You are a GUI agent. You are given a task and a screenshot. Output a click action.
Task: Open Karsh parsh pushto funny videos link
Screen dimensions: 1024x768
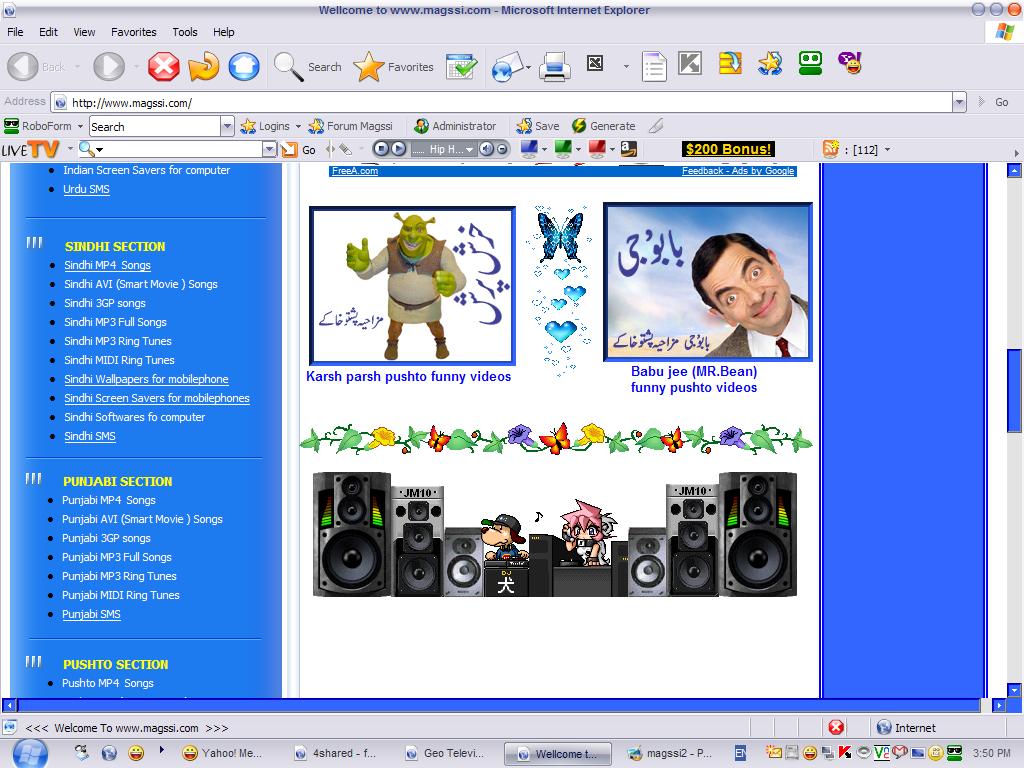coord(408,377)
